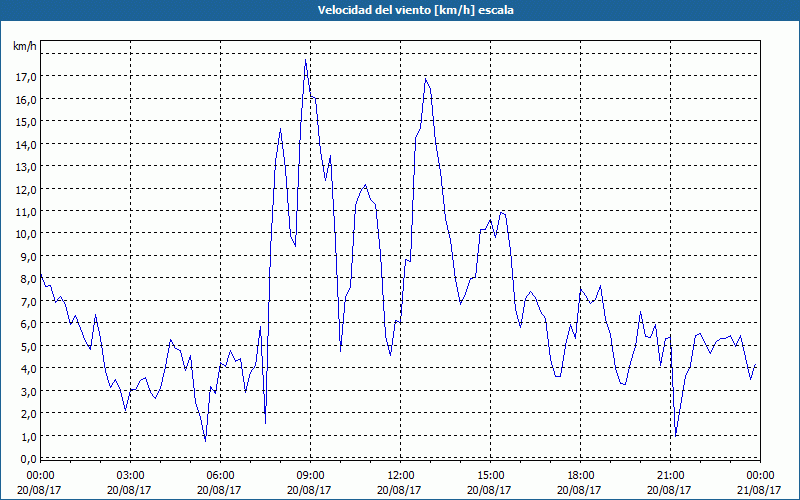Select the "20/08/17" date beneath "21:00"

pyautogui.click(x=670, y=490)
